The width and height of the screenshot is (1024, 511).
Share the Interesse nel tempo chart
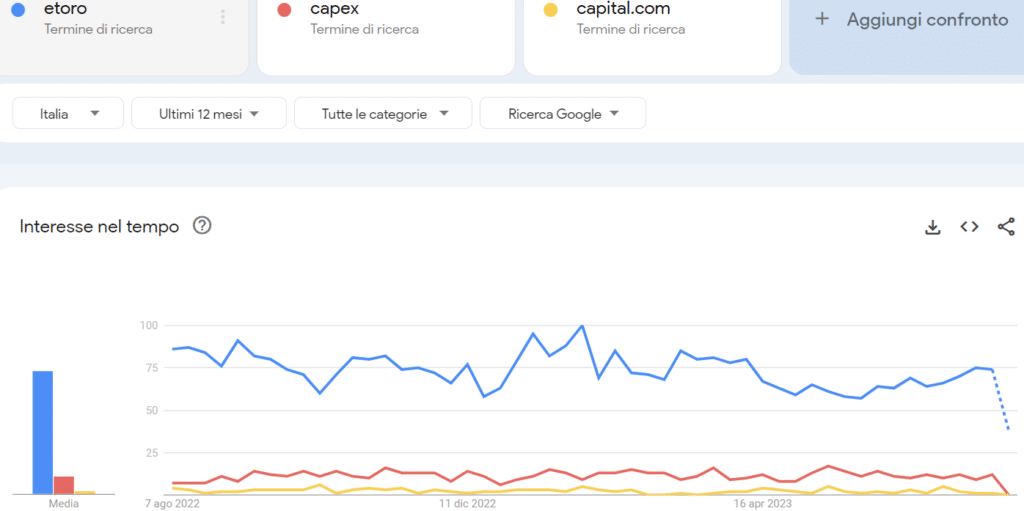pos(1006,227)
